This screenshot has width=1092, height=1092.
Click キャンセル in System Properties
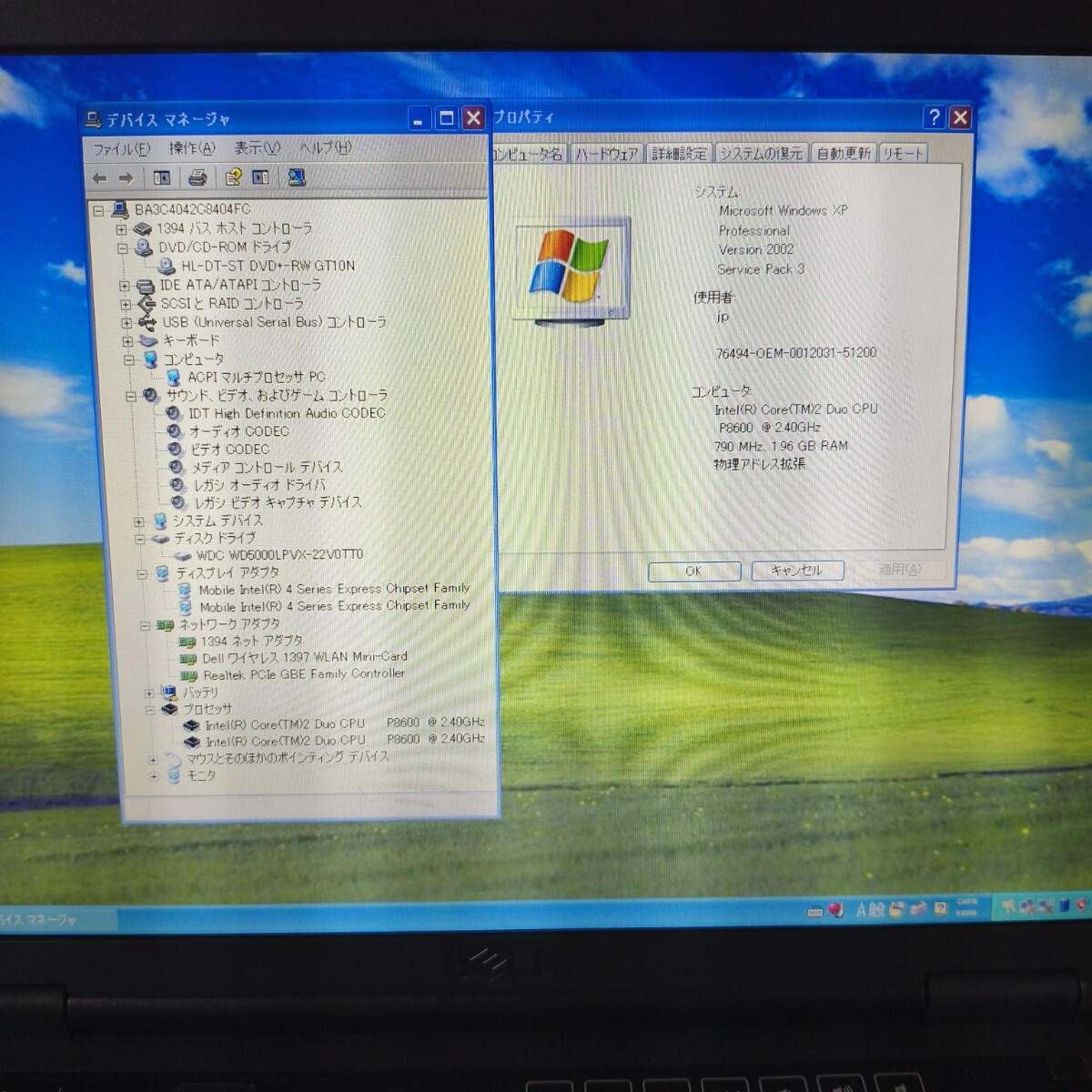(797, 571)
